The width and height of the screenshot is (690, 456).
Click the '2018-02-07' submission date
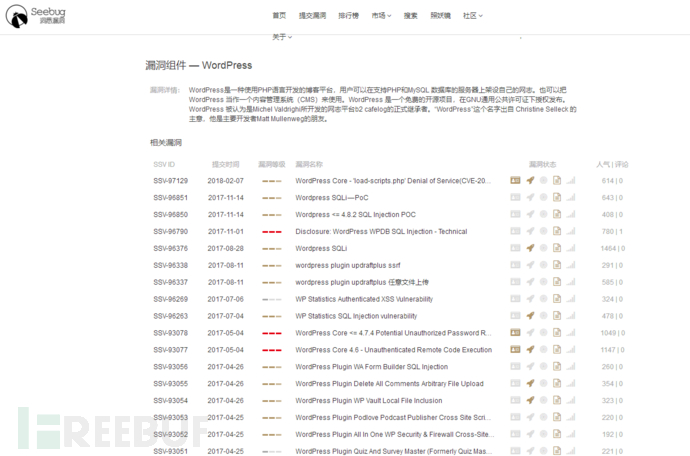click(226, 181)
